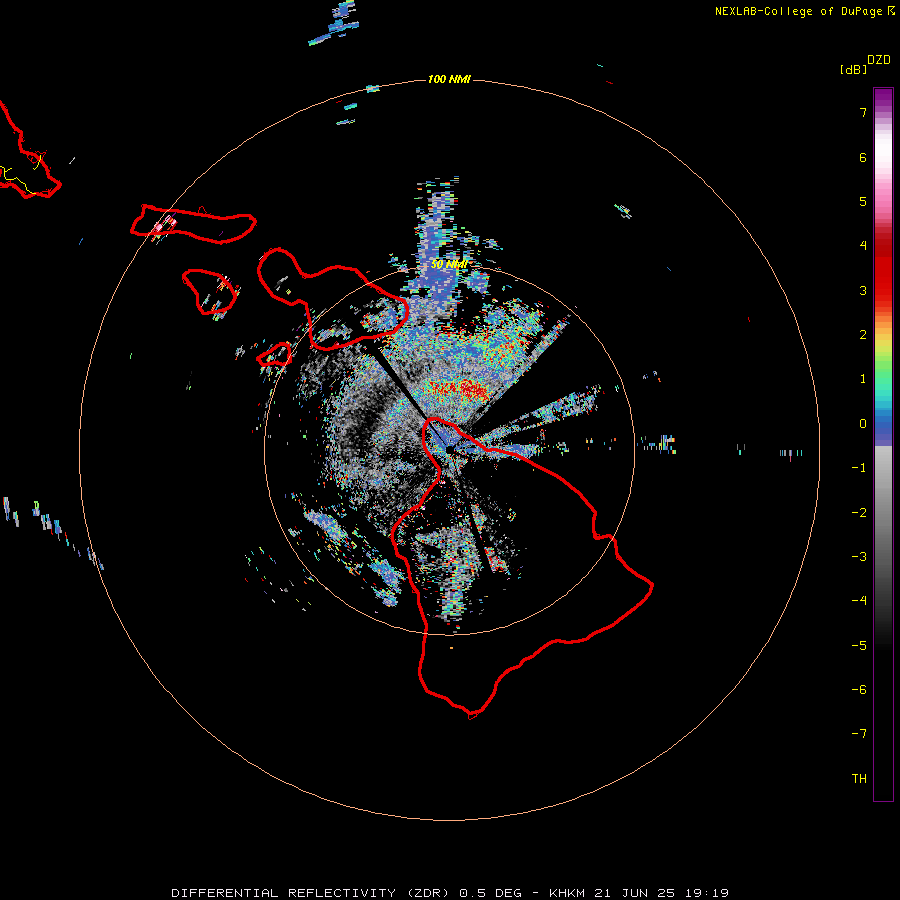
Task: Click the [dB] unit label
Action: click(x=853, y=69)
